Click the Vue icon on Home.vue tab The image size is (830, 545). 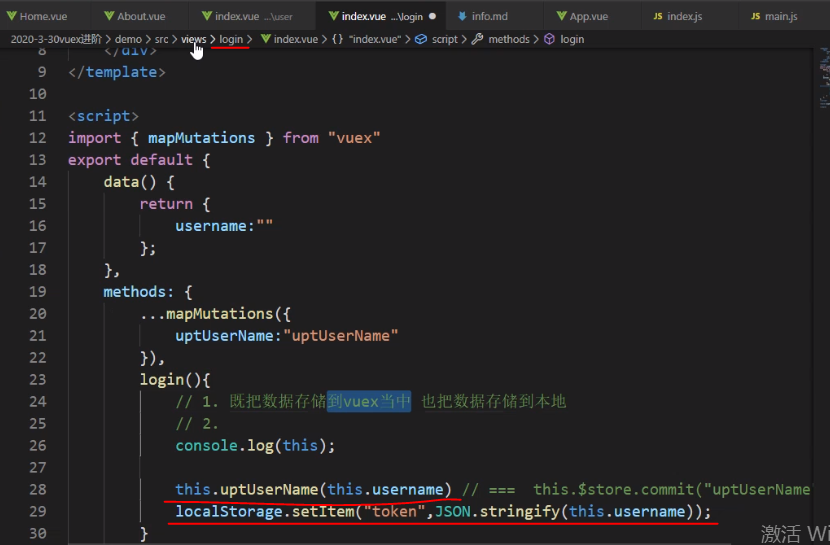pyautogui.click(x=12, y=16)
